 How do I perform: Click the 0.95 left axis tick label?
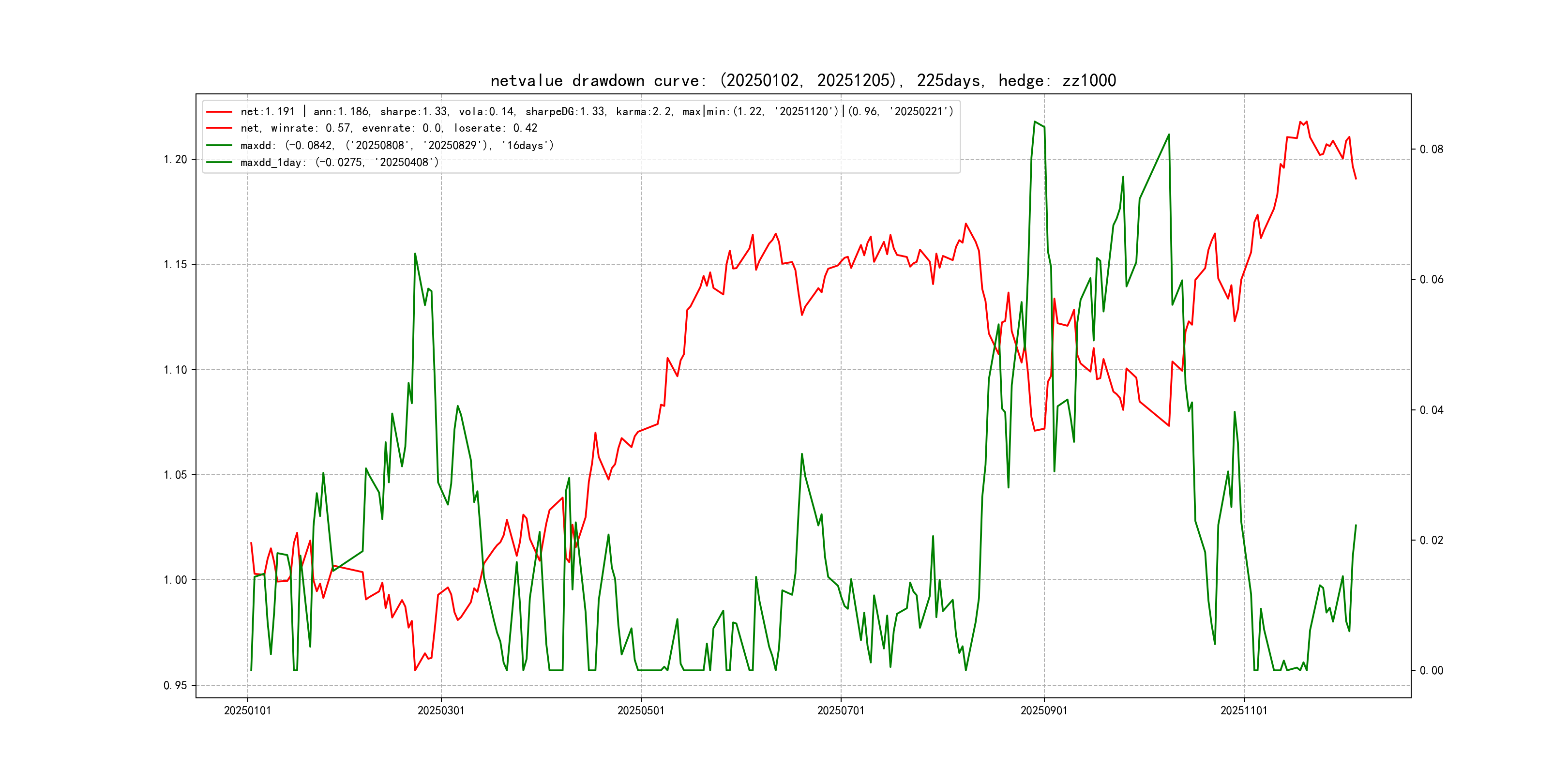175,685
